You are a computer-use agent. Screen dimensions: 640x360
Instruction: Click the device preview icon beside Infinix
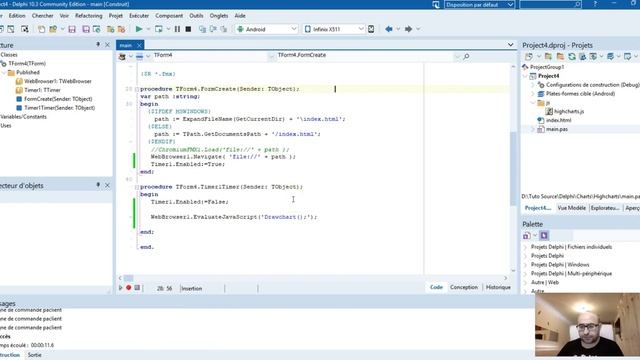(371, 29)
